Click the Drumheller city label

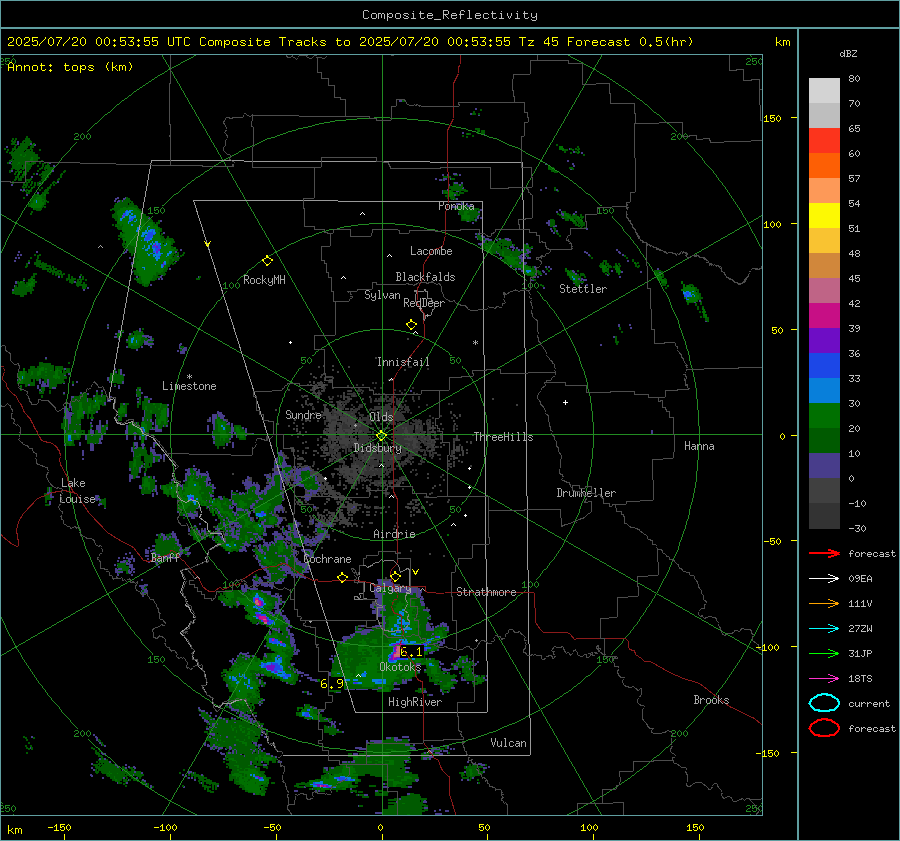point(586,493)
